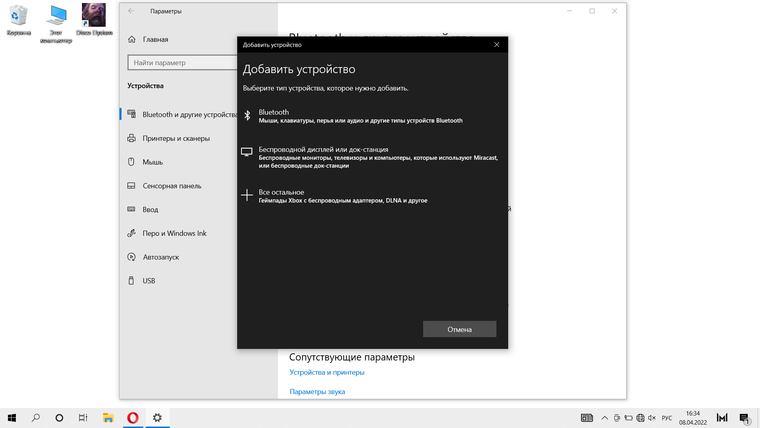Open File Explorer from taskbar
The image size is (760, 428).
(108, 418)
